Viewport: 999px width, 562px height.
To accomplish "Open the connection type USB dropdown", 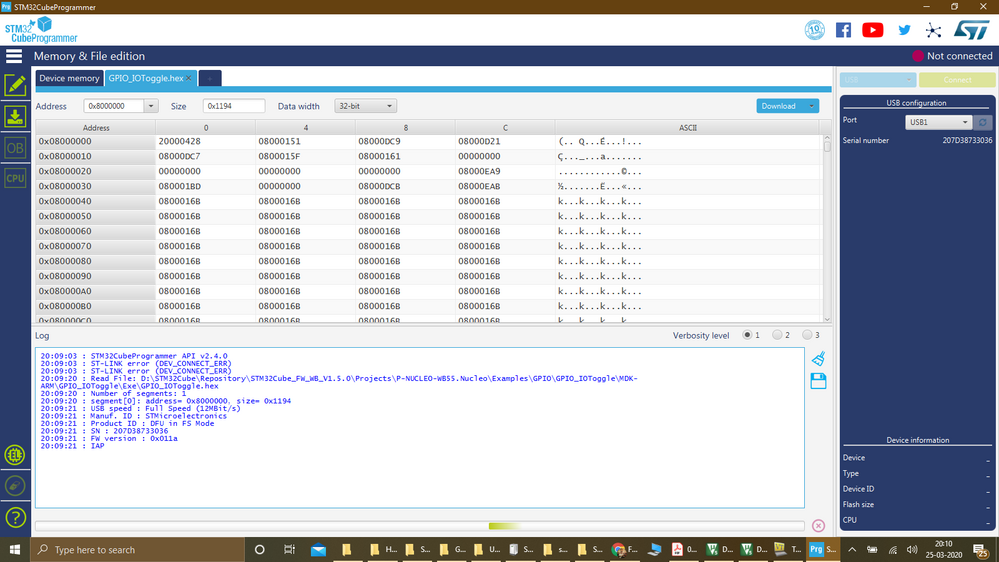I will (877, 80).
